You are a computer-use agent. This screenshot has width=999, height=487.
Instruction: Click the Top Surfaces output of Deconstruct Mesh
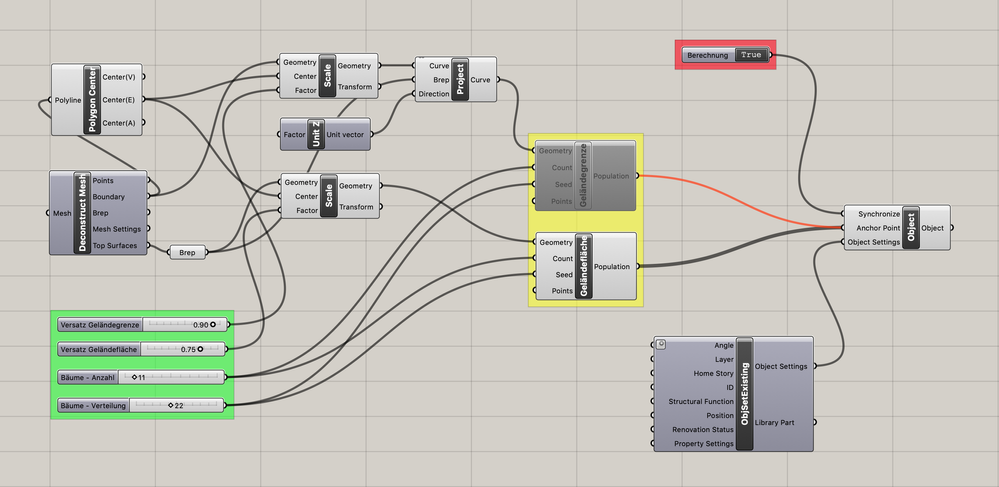(x=115, y=245)
